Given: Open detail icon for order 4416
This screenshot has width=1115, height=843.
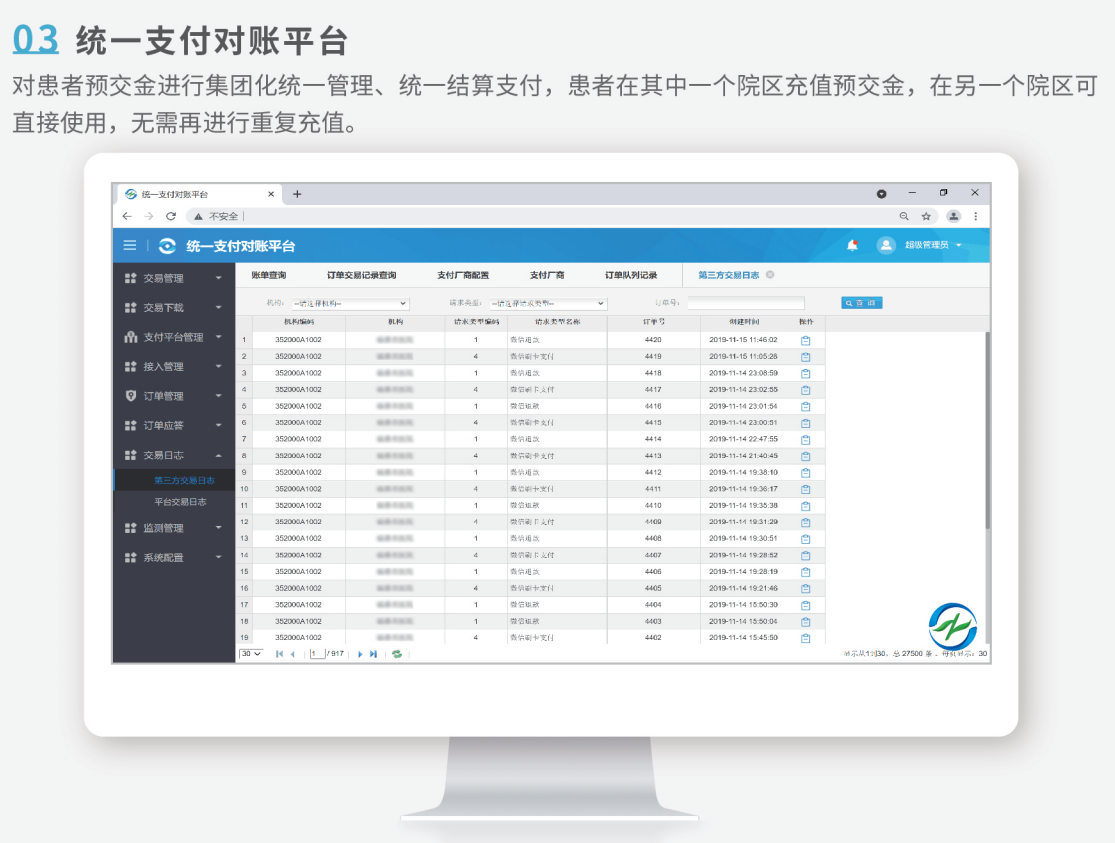Looking at the screenshot, I should click(x=806, y=407).
